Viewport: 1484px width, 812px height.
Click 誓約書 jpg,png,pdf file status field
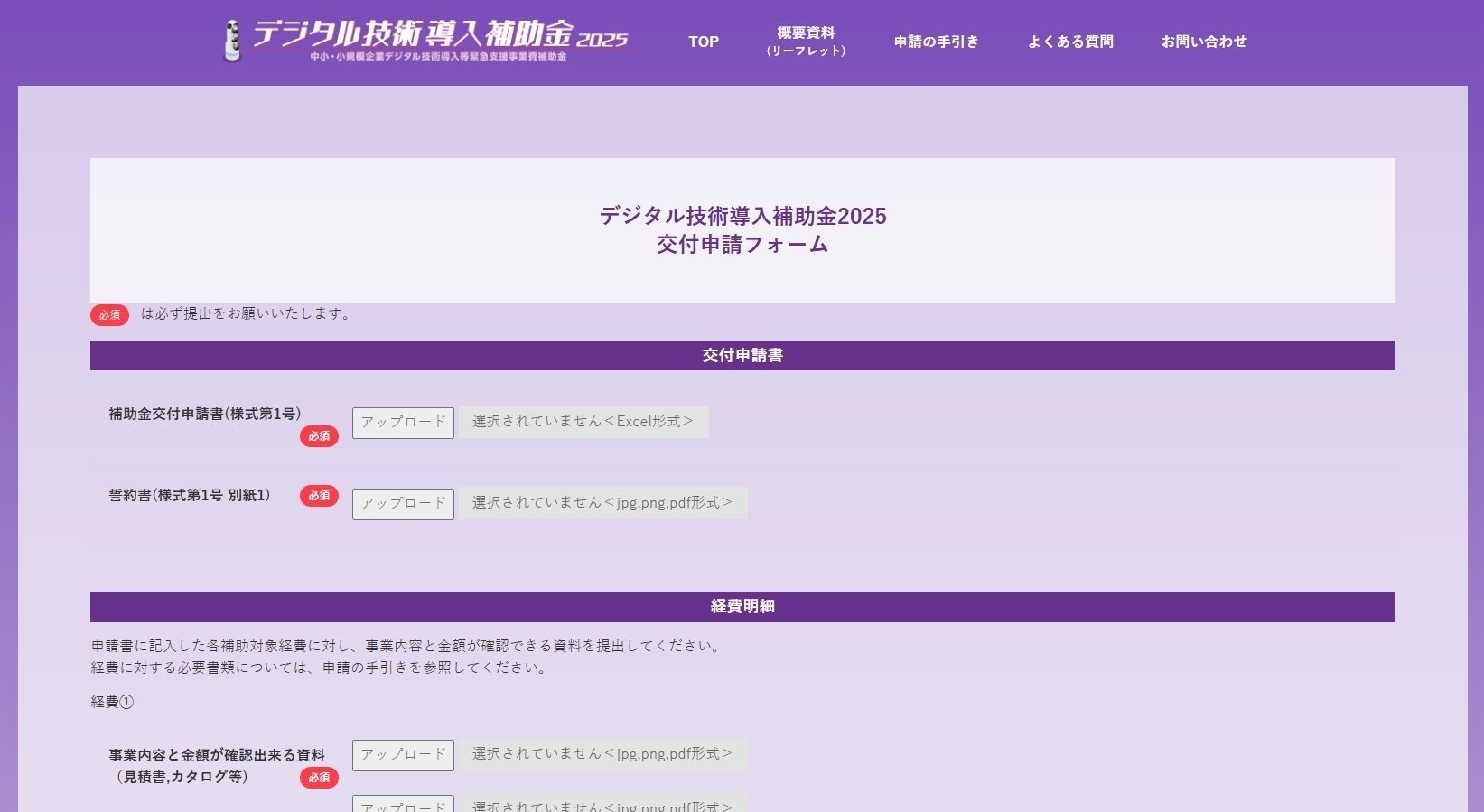(603, 503)
